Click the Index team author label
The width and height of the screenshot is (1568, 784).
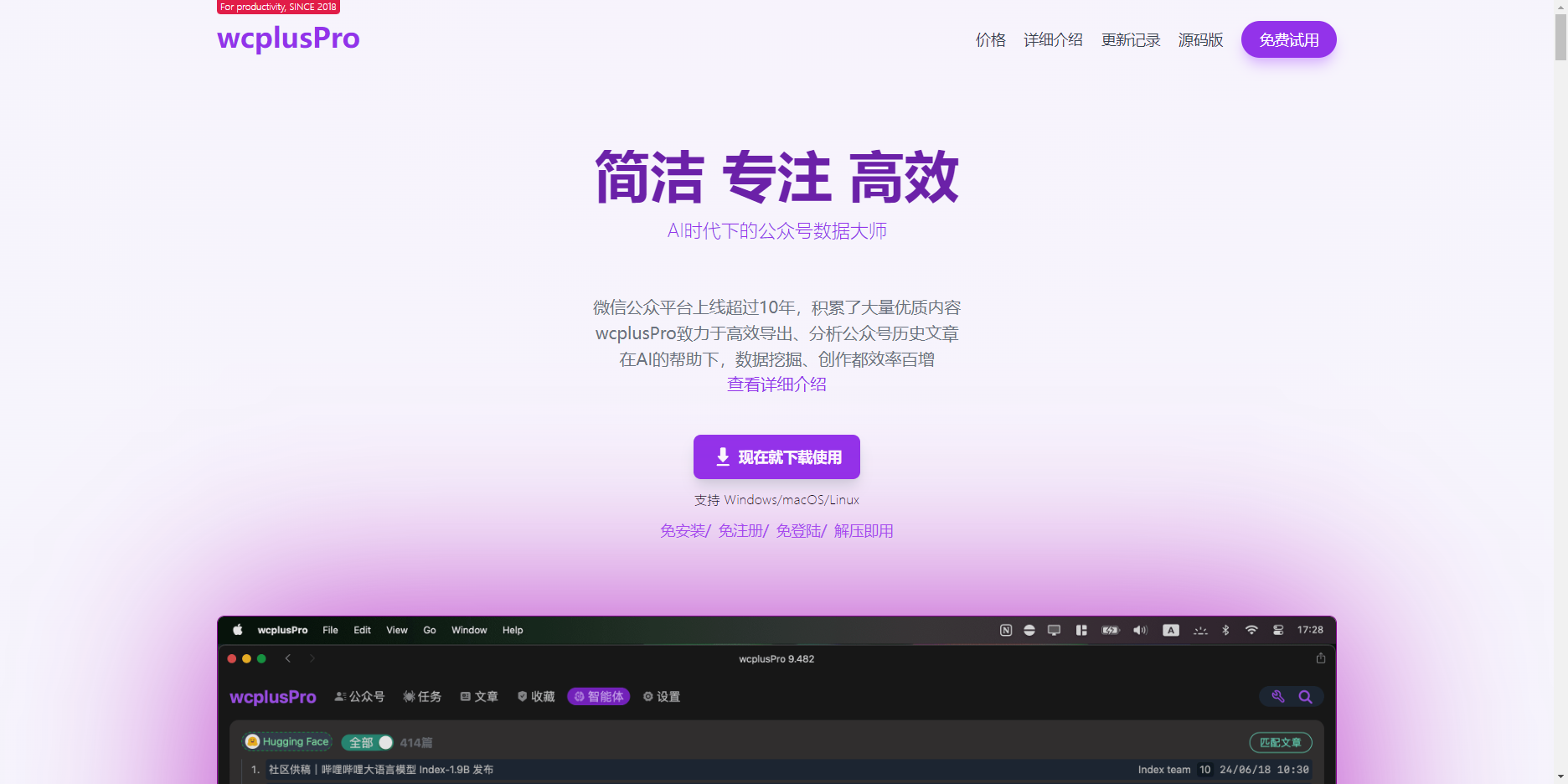pyautogui.click(x=1164, y=770)
